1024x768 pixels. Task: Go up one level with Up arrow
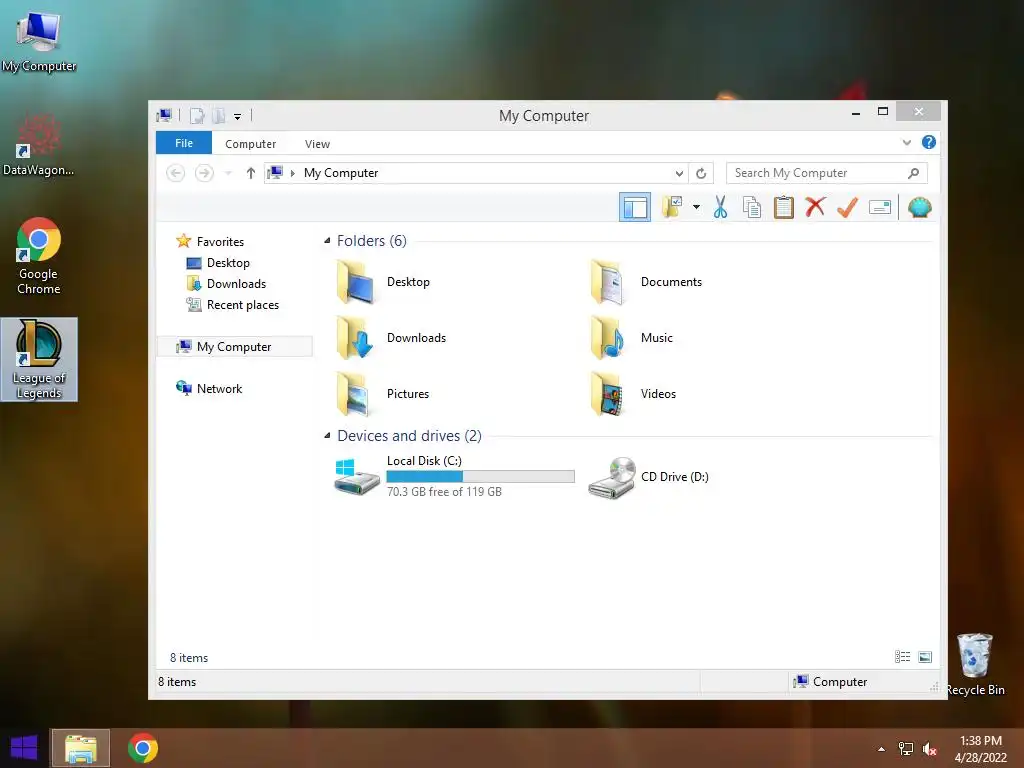click(x=250, y=173)
